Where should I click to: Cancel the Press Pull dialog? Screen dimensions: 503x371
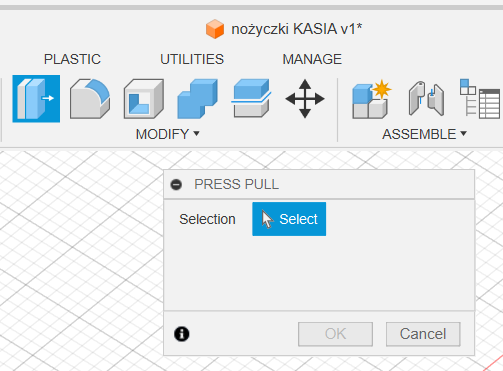(423, 334)
